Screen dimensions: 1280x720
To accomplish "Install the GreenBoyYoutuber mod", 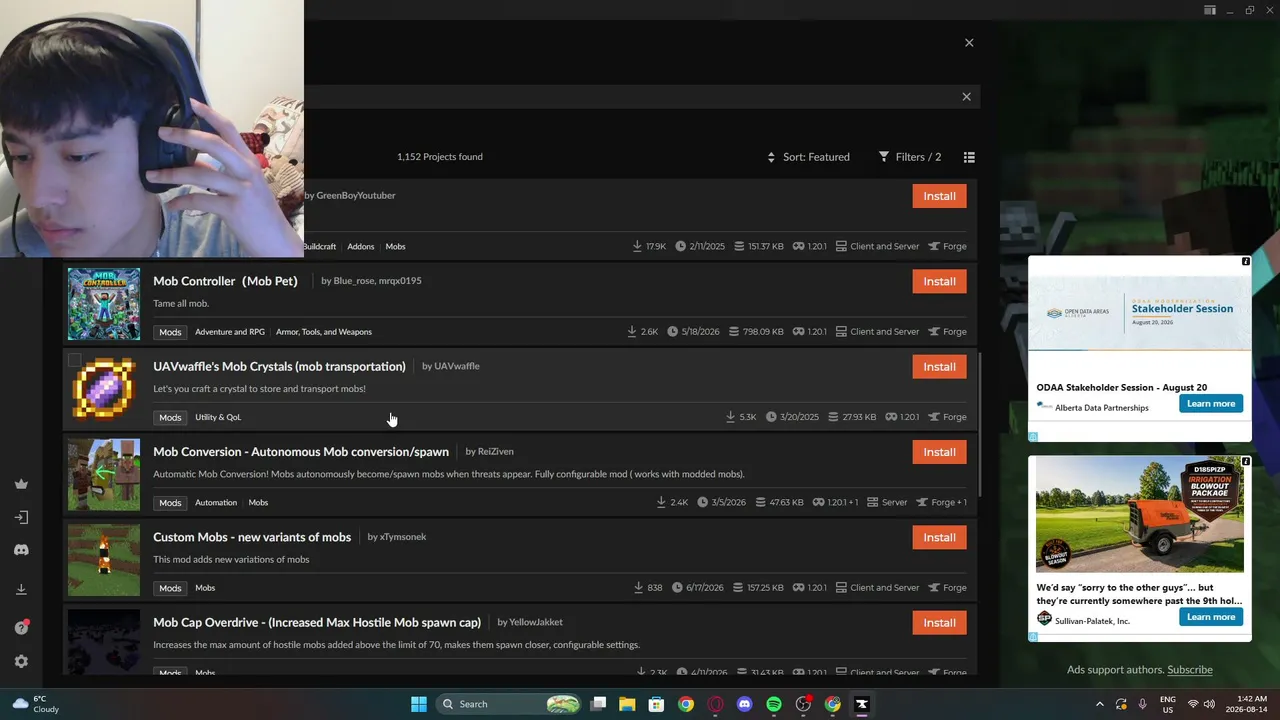I will click(939, 196).
